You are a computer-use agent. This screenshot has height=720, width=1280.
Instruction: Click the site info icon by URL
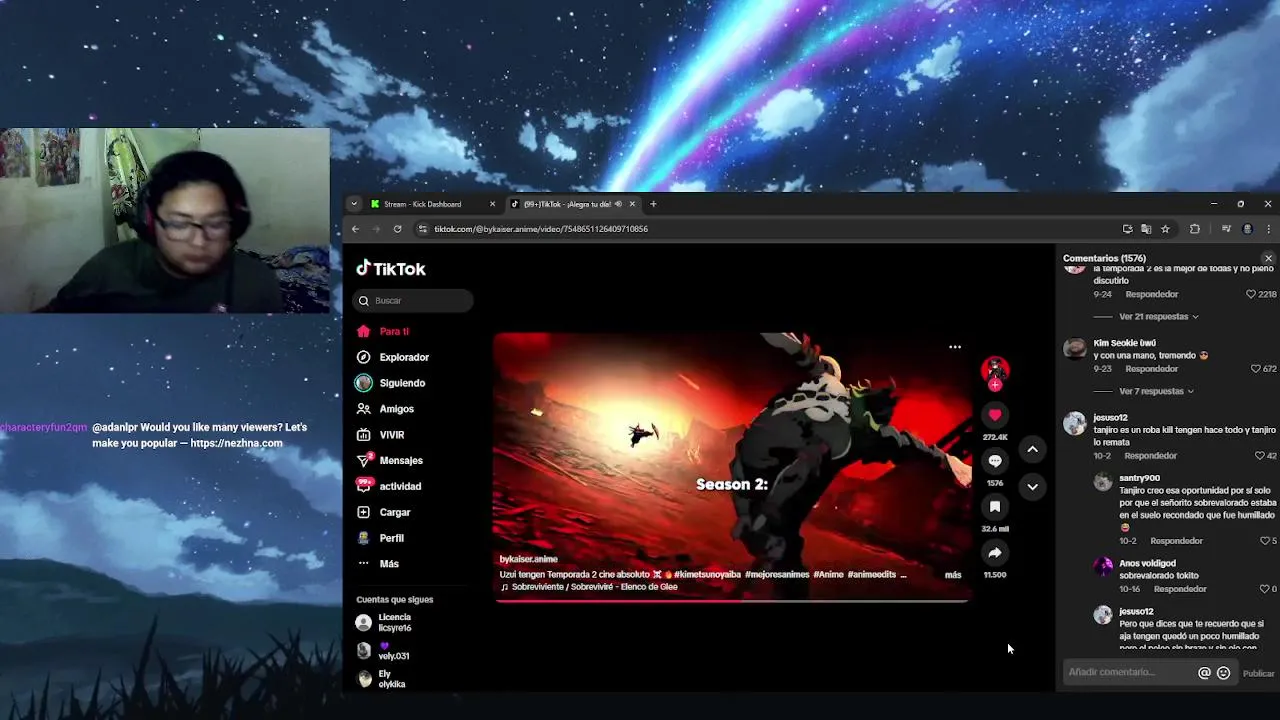(x=422, y=229)
